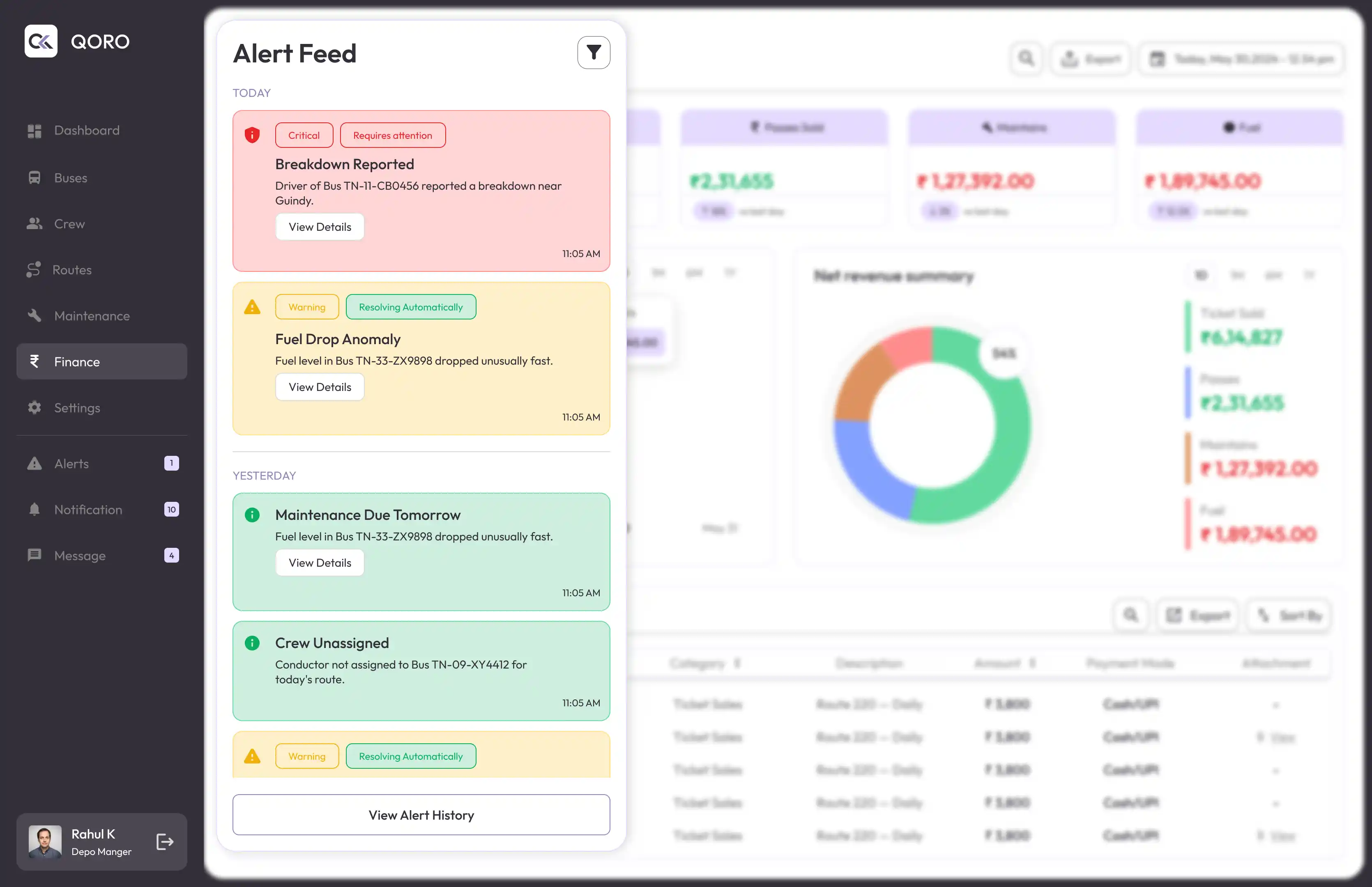This screenshot has height=887, width=1372.
Task: View details of Breakdown Reported alert
Action: (320, 227)
